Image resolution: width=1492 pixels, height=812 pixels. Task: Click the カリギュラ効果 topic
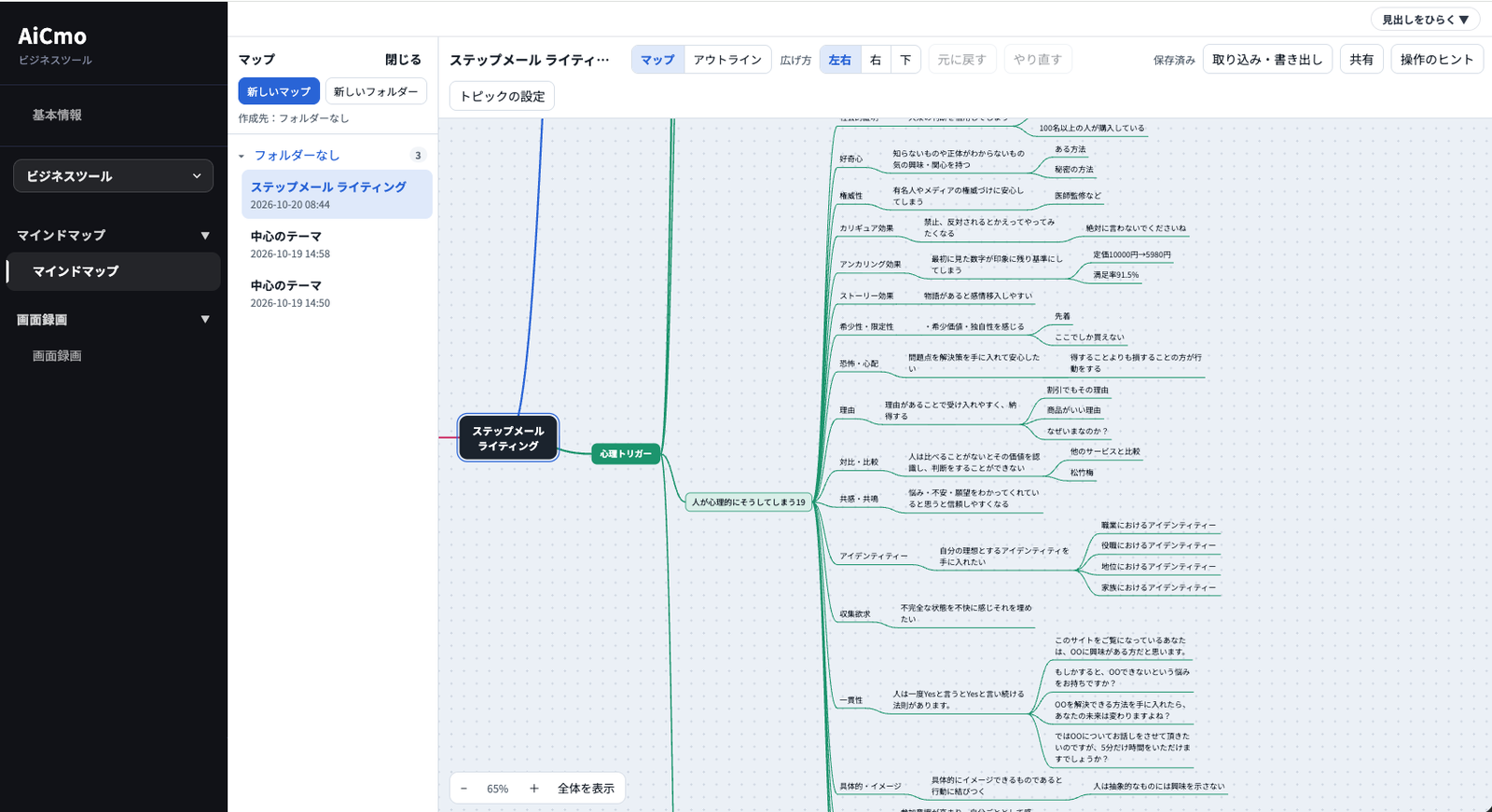pos(866,228)
